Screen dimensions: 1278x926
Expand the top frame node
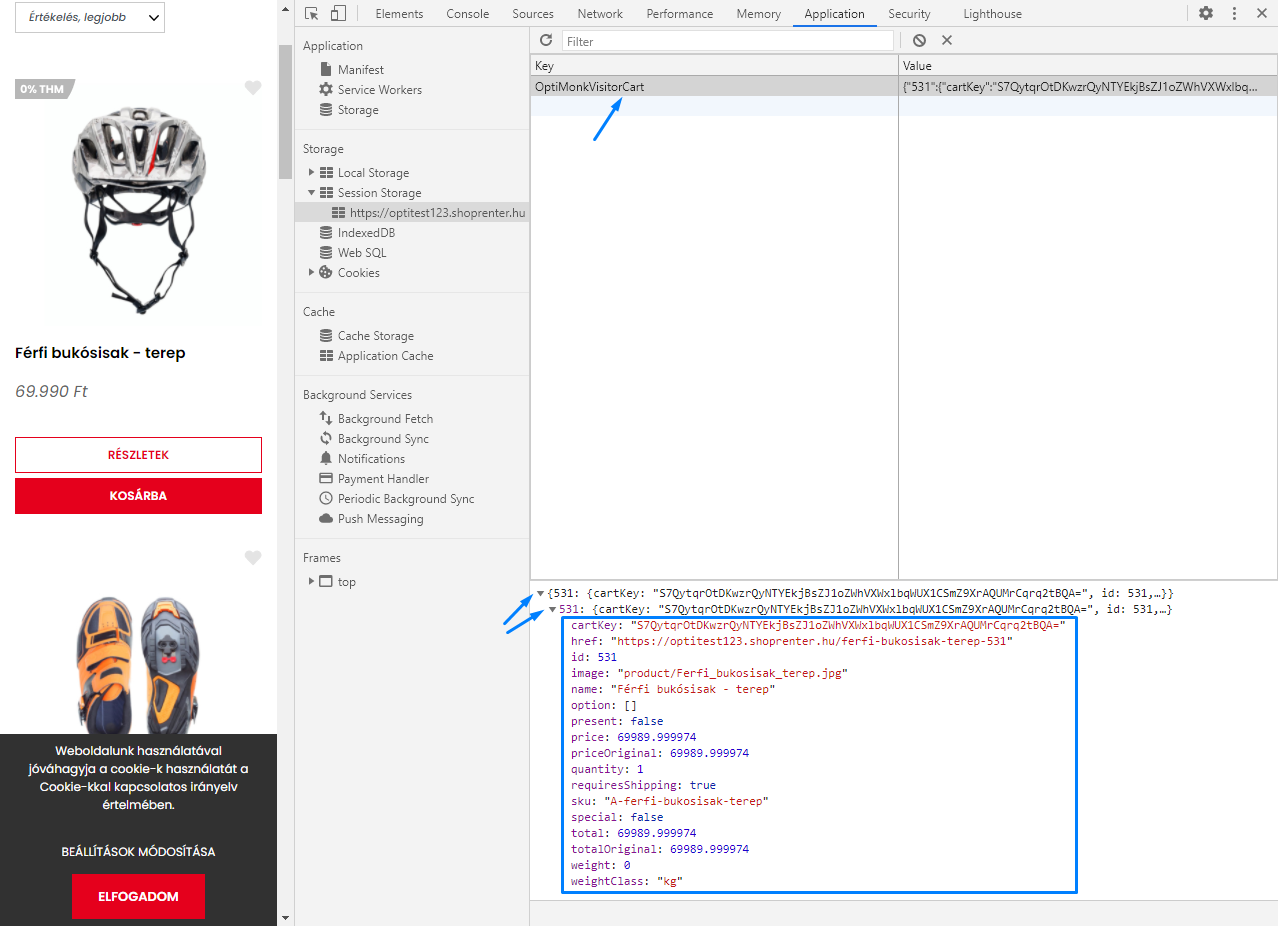pos(312,581)
